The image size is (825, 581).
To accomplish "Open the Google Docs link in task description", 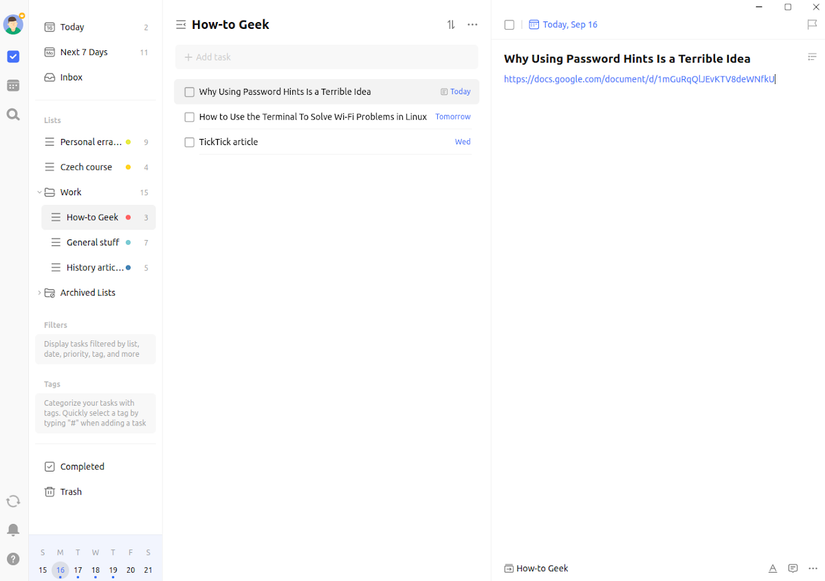I will pyautogui.click(x=639, y=79).
